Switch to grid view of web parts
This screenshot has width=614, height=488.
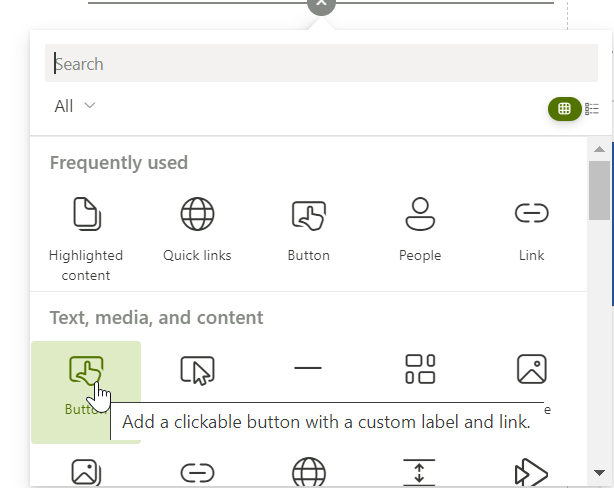564,108
